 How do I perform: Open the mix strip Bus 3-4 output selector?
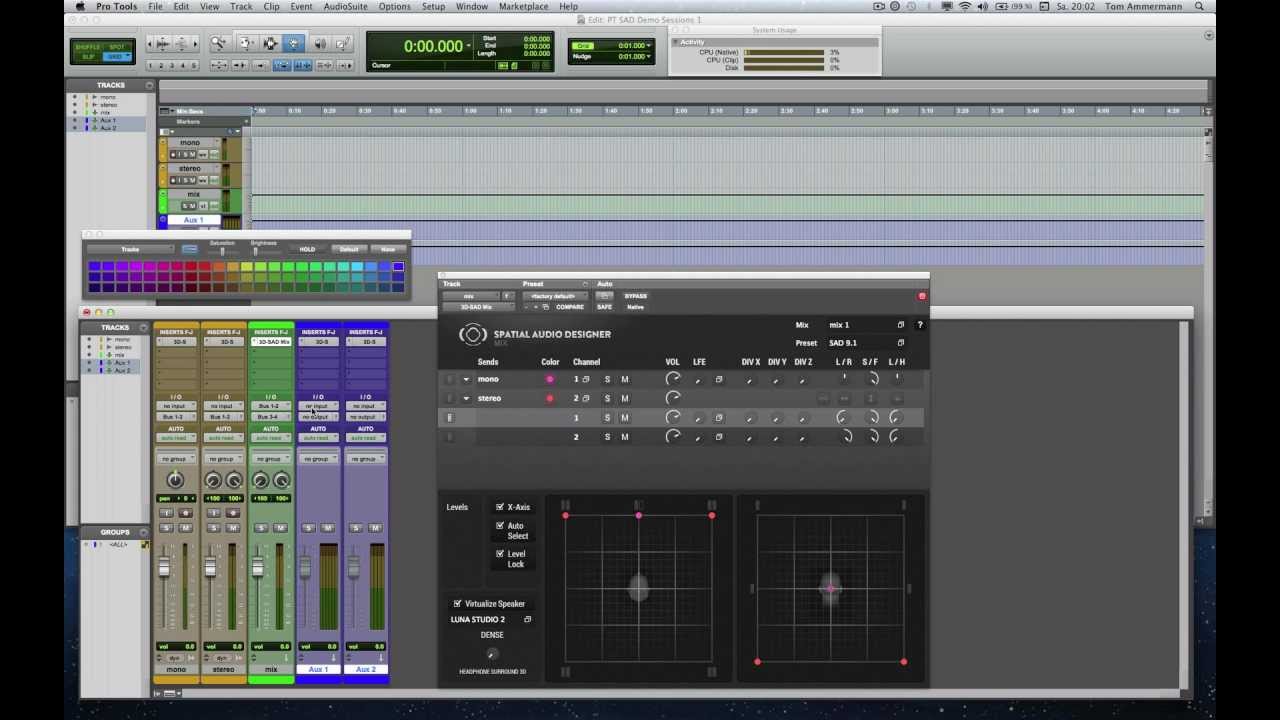coord(270,417)
